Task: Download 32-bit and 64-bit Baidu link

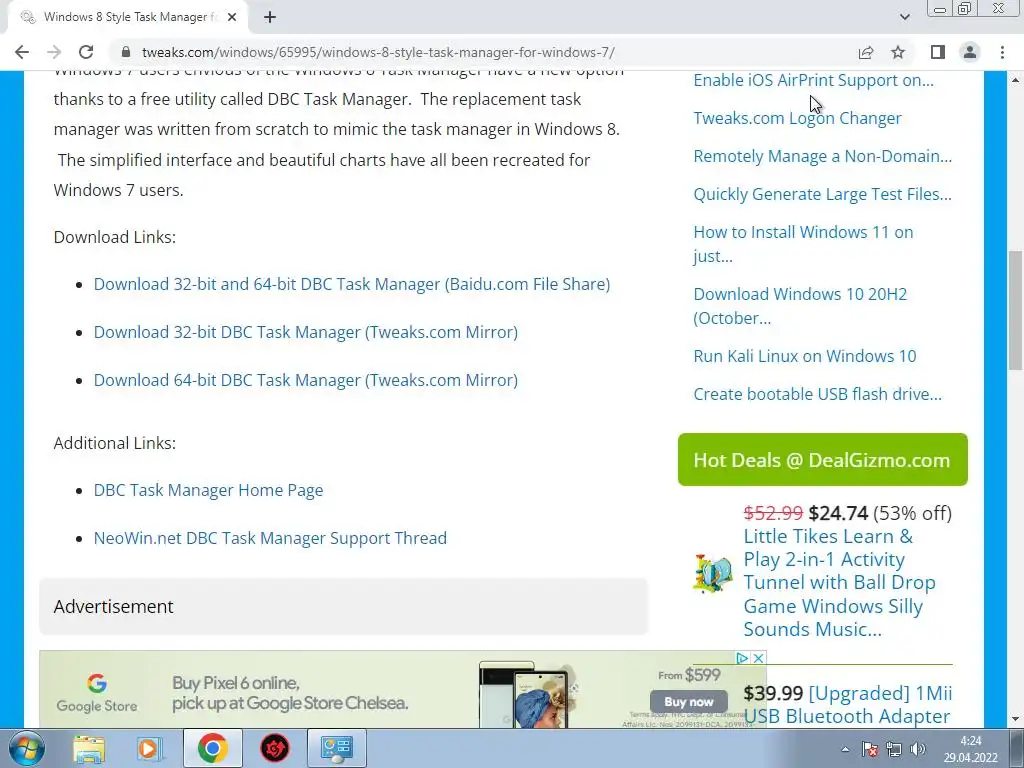Action: point(352,284)
